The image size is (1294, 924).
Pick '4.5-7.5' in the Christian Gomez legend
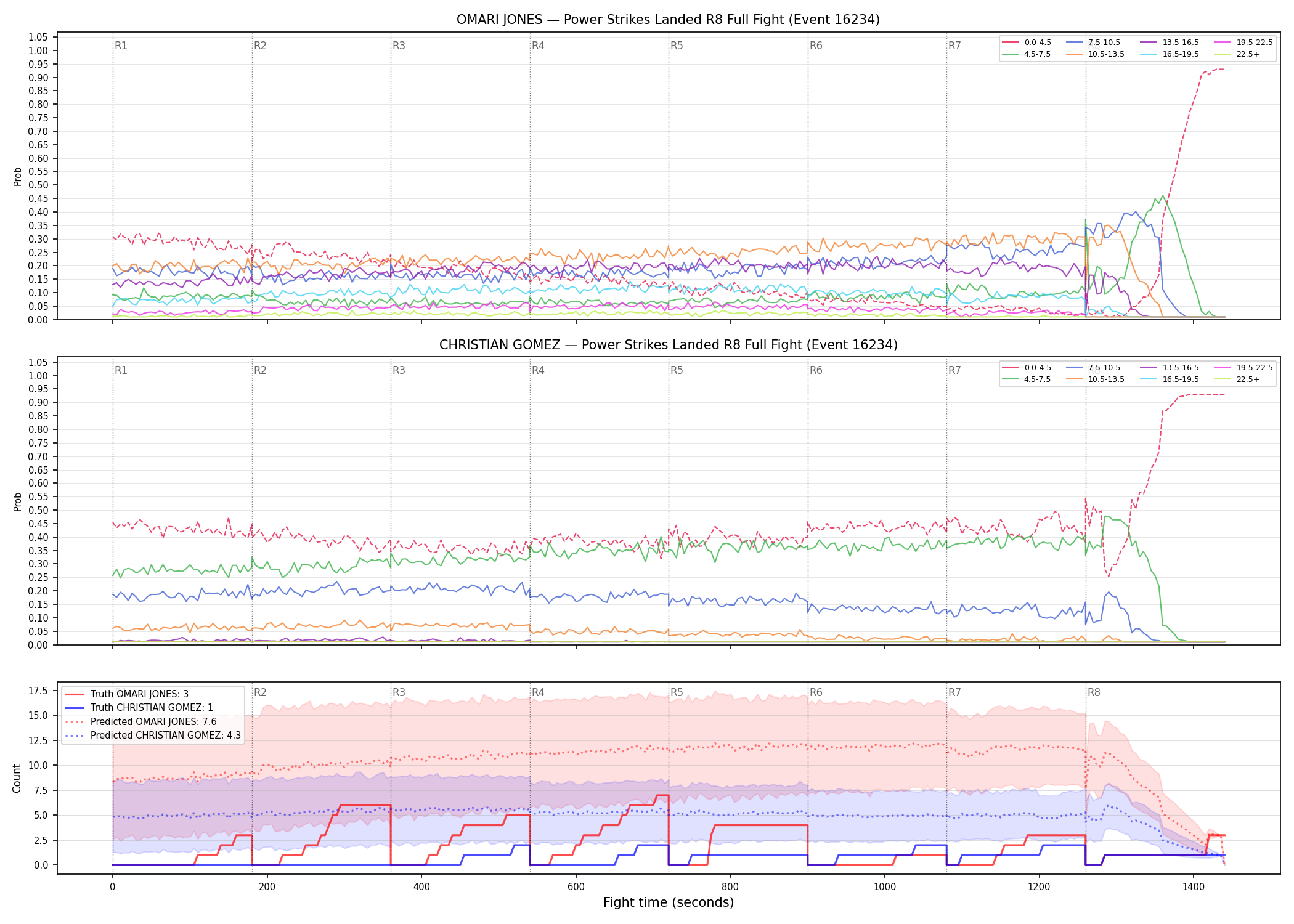1037,379
